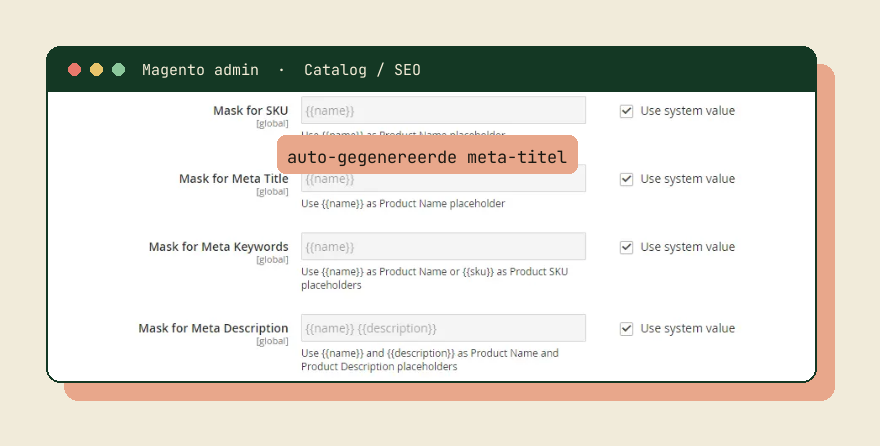Click the {{sku}} placeholder hint for Meta Keywords
This screenshot has height=446, width=880.
(x=478, y=272)
